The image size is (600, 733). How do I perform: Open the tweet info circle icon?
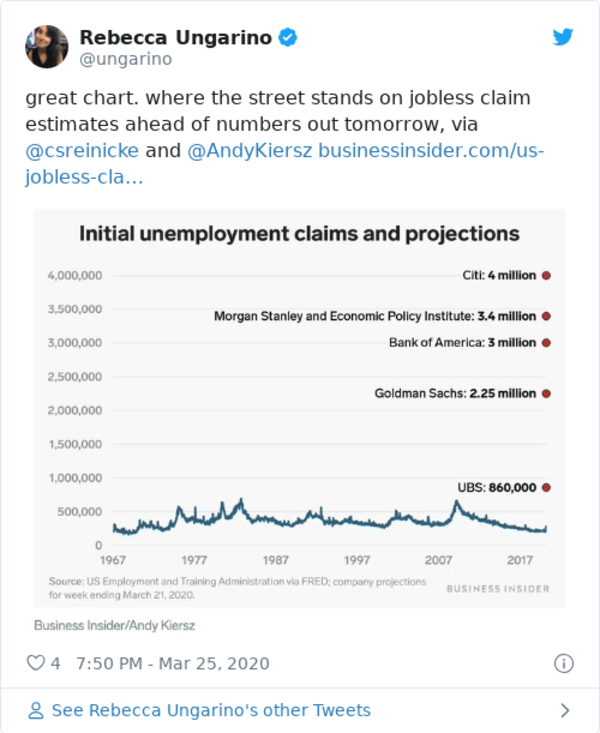tap(564, 663)
